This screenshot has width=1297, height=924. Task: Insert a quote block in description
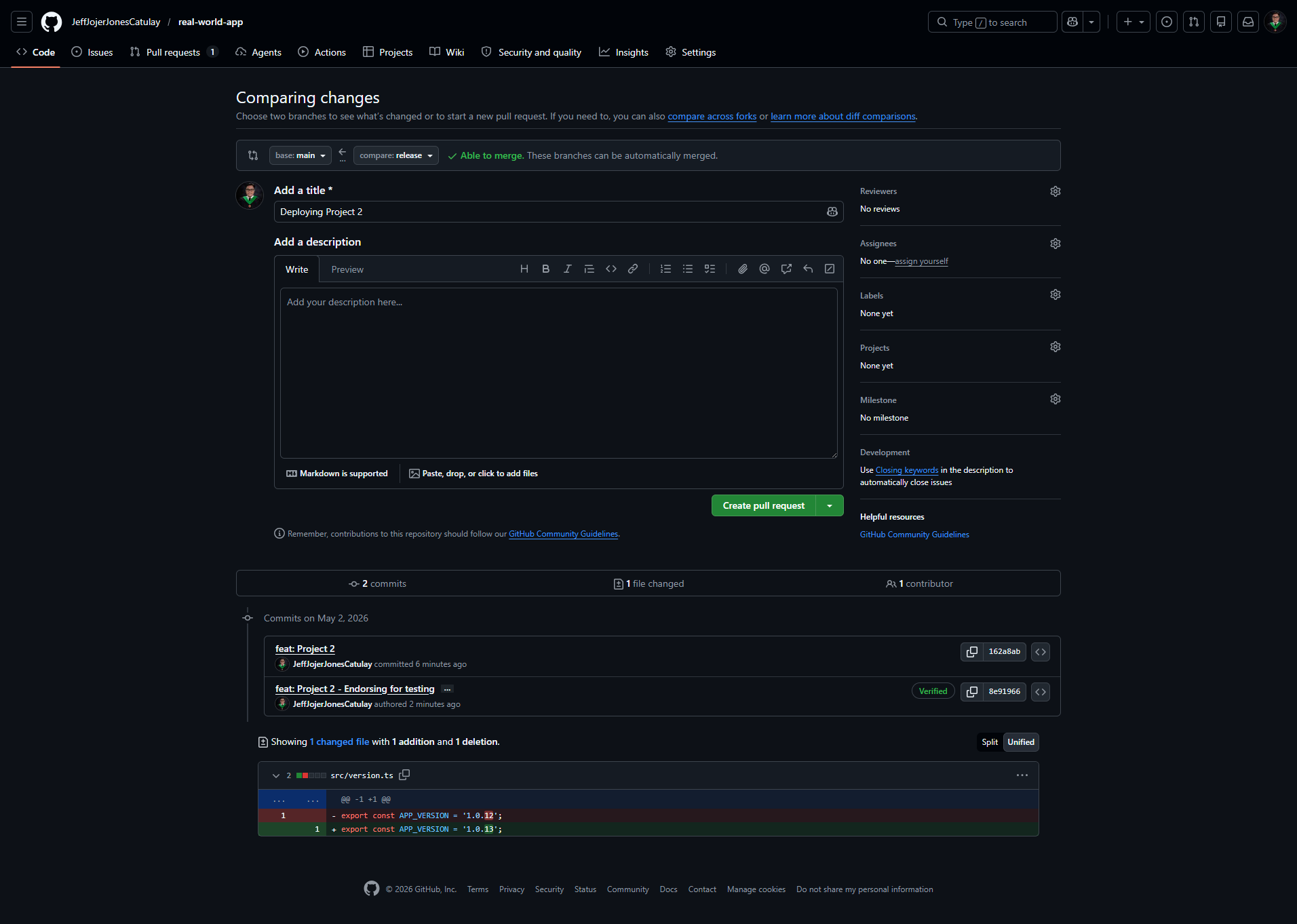tap(589, 269)
